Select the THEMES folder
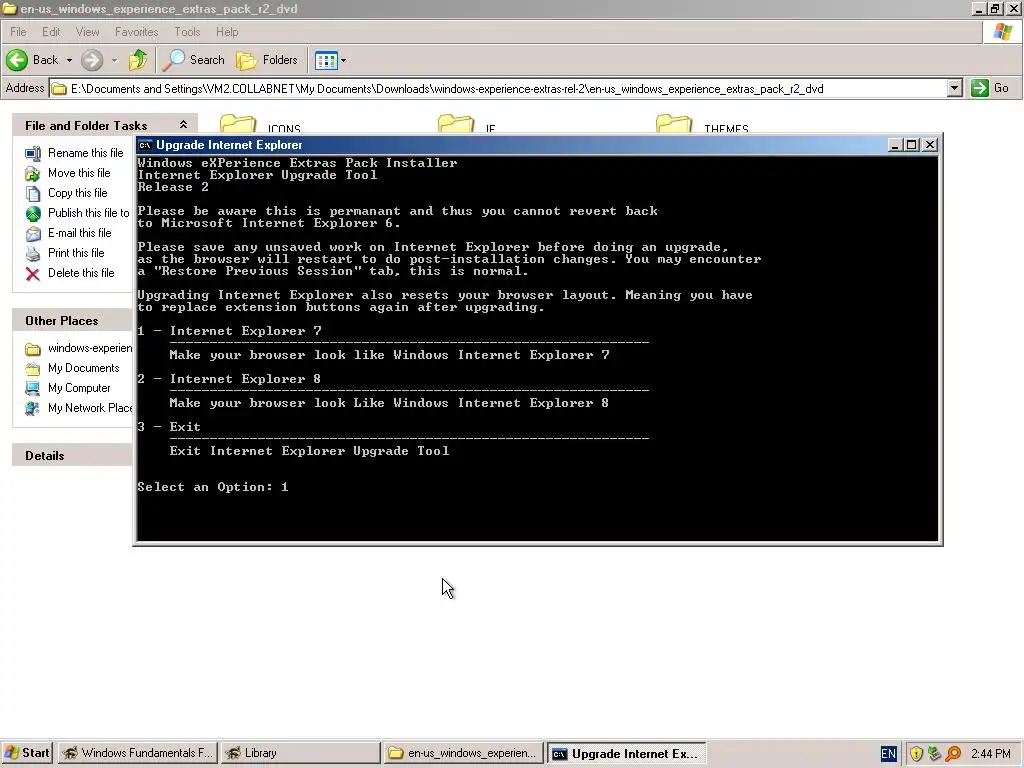The image size is (1024, 768). pyautogui.click(x=702, y=124)
